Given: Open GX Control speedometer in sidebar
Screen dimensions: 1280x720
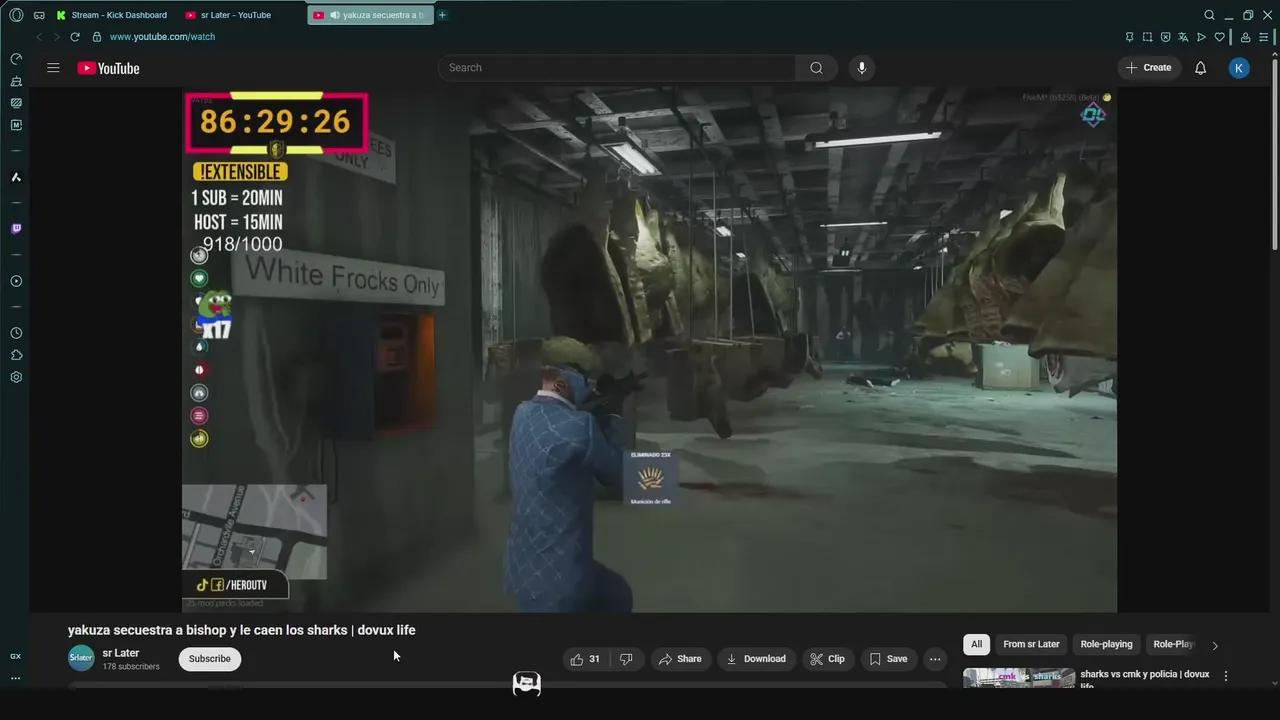Looking at the screenshot, I should click(16, 59).
